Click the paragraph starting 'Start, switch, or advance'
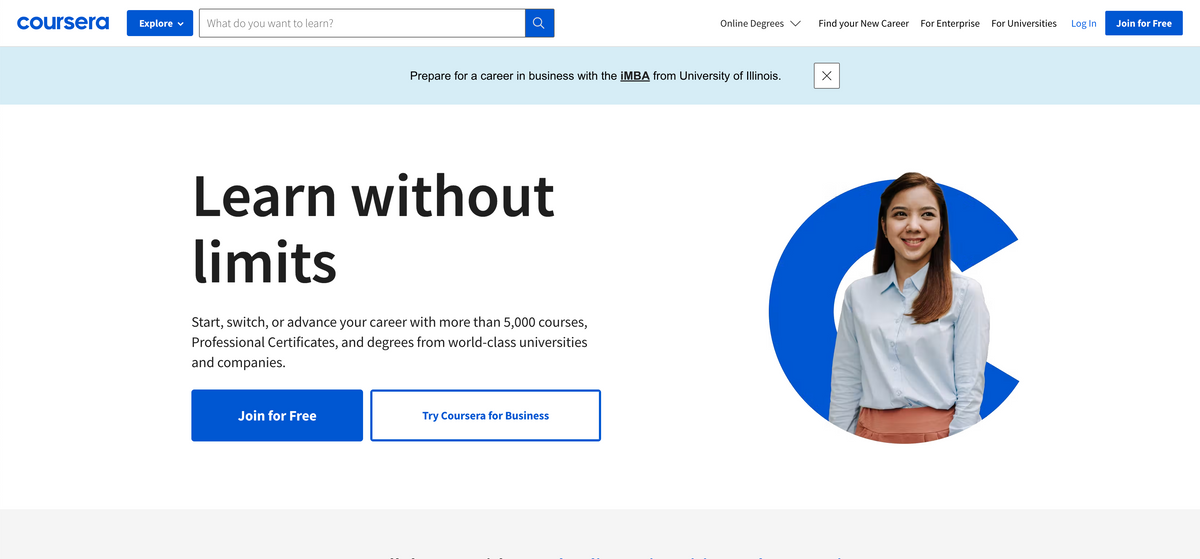The height and width of the screenshot is (559, 1200). point(390,342)
